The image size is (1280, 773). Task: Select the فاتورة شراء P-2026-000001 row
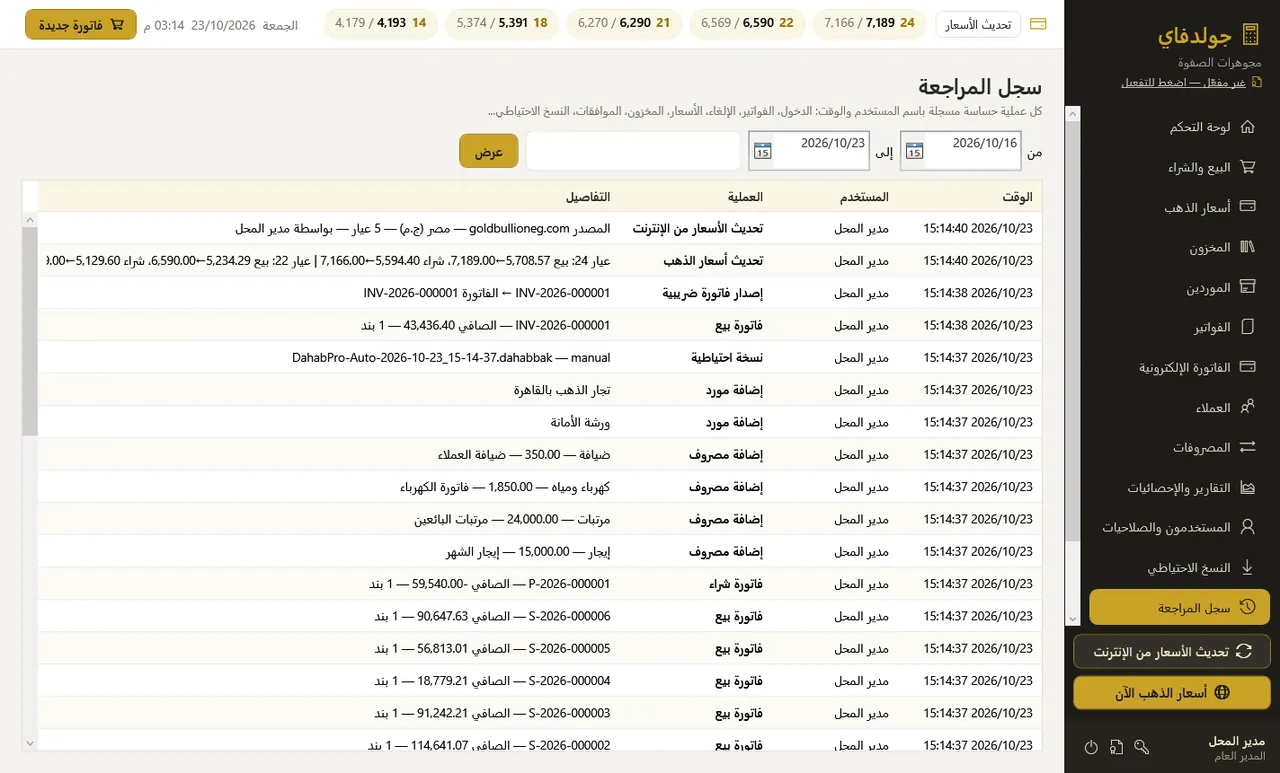click(540, 583)
